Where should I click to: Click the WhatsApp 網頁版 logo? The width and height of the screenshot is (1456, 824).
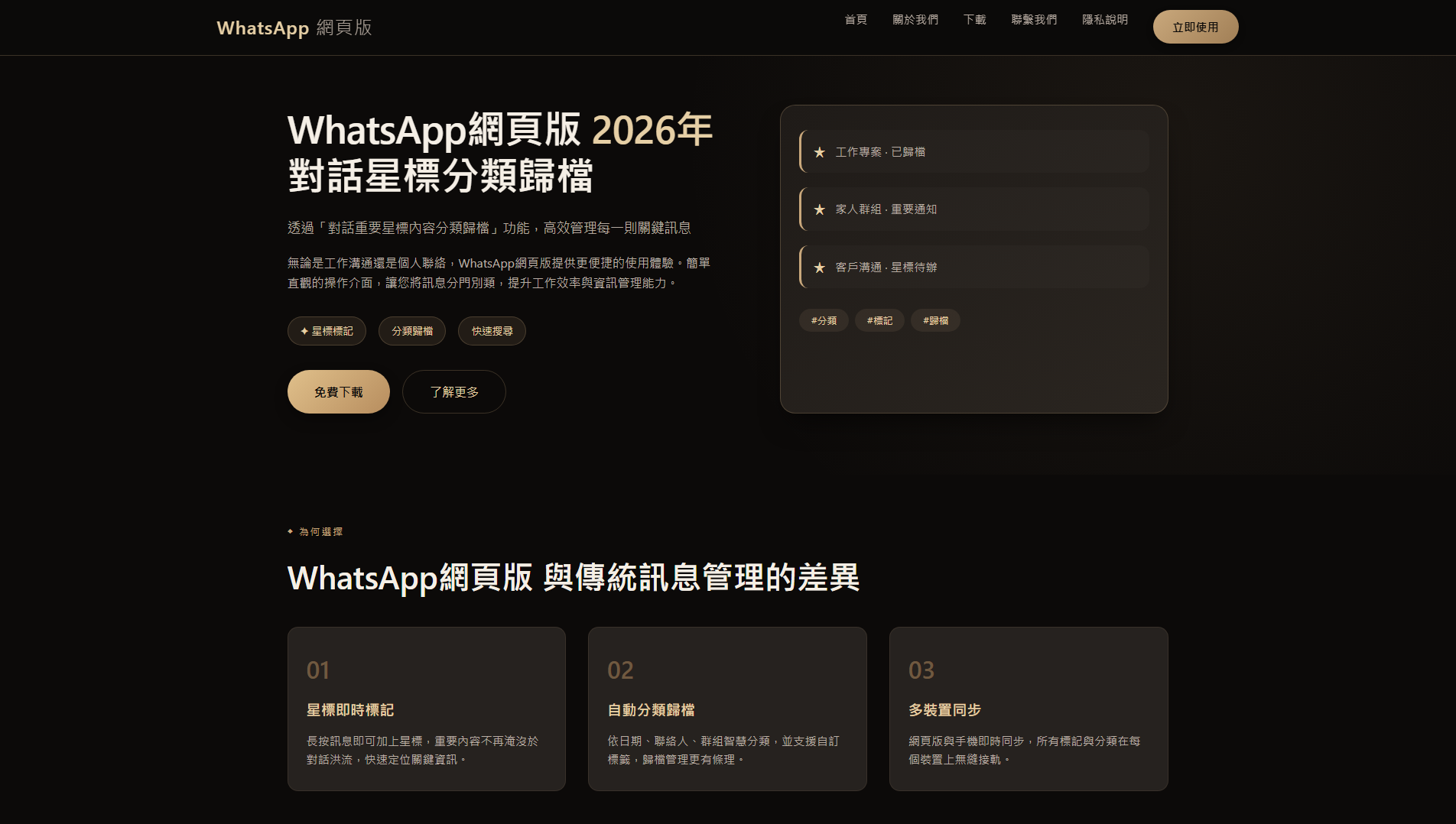(x=294, y=28)
